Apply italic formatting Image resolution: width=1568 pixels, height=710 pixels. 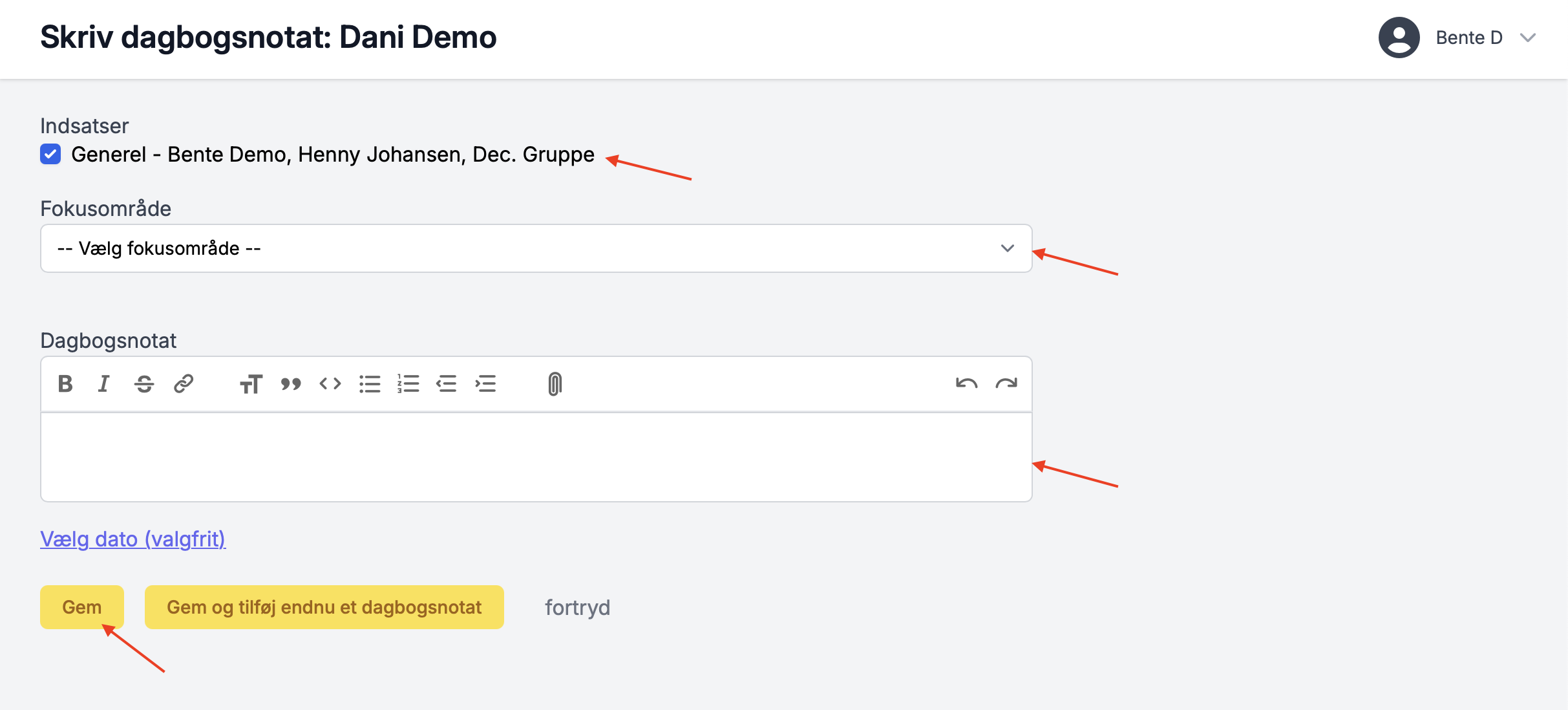click(x=104, y=384)
